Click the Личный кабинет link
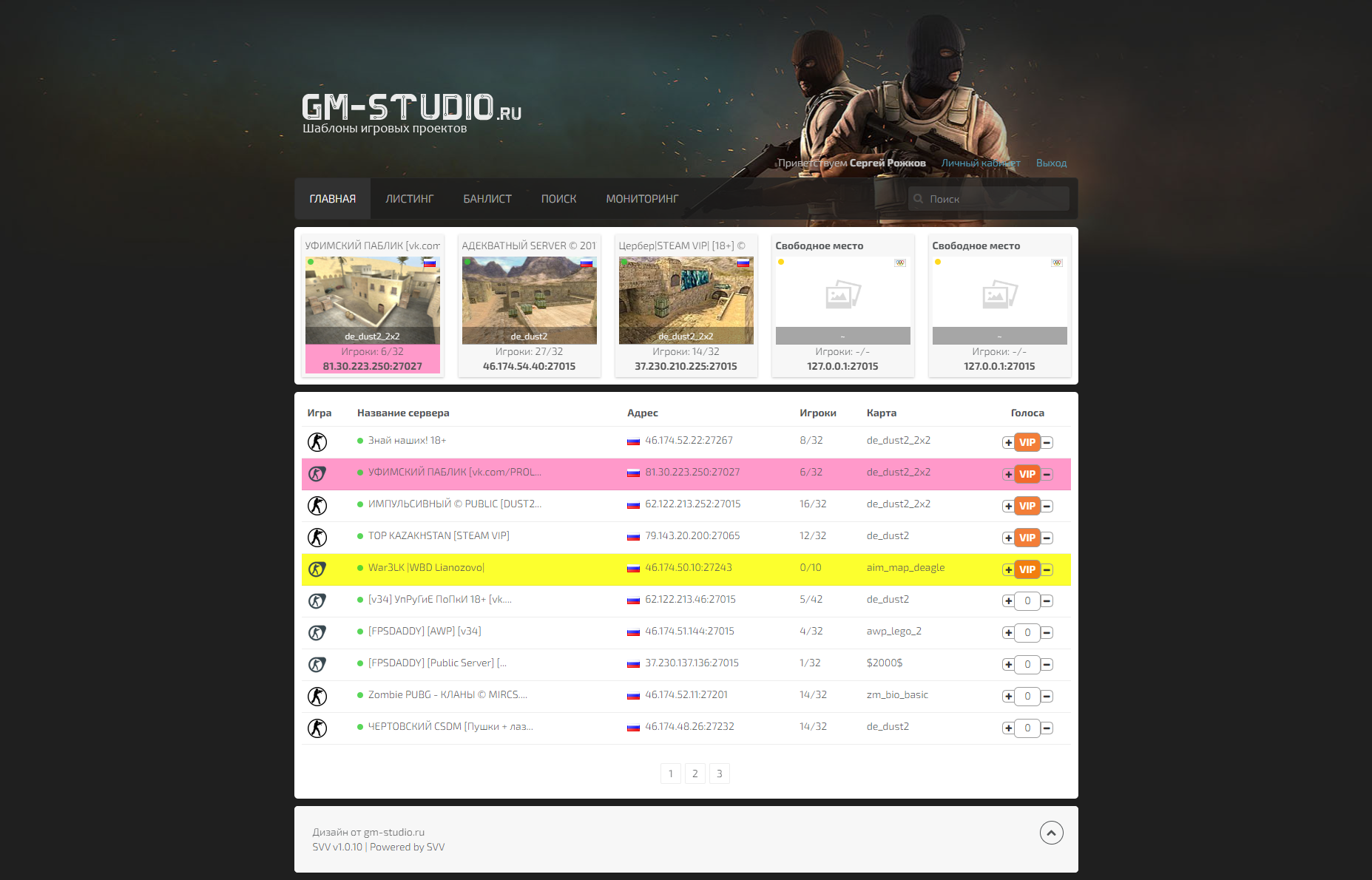 tap(980, 163)
